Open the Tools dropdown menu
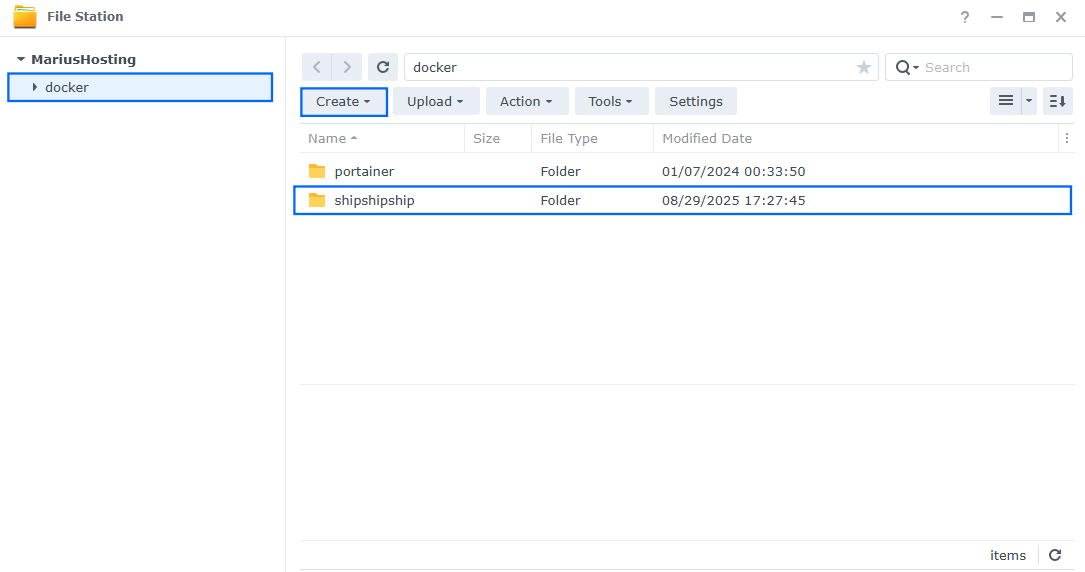The height and width of the screenshot is (572, 1085). point(610,101)
